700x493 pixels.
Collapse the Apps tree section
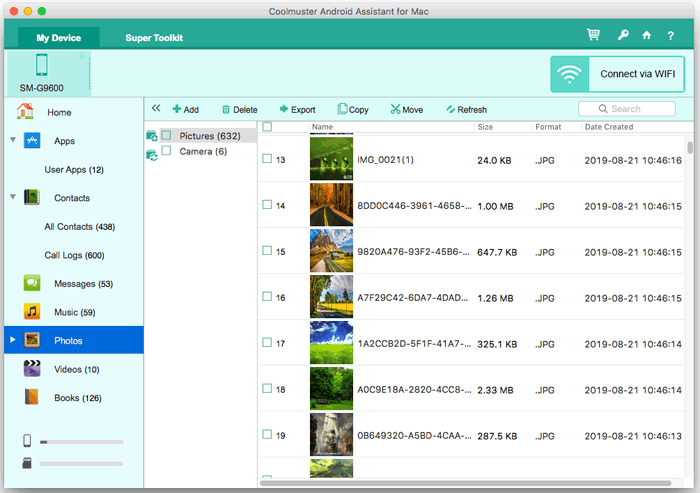12,141
